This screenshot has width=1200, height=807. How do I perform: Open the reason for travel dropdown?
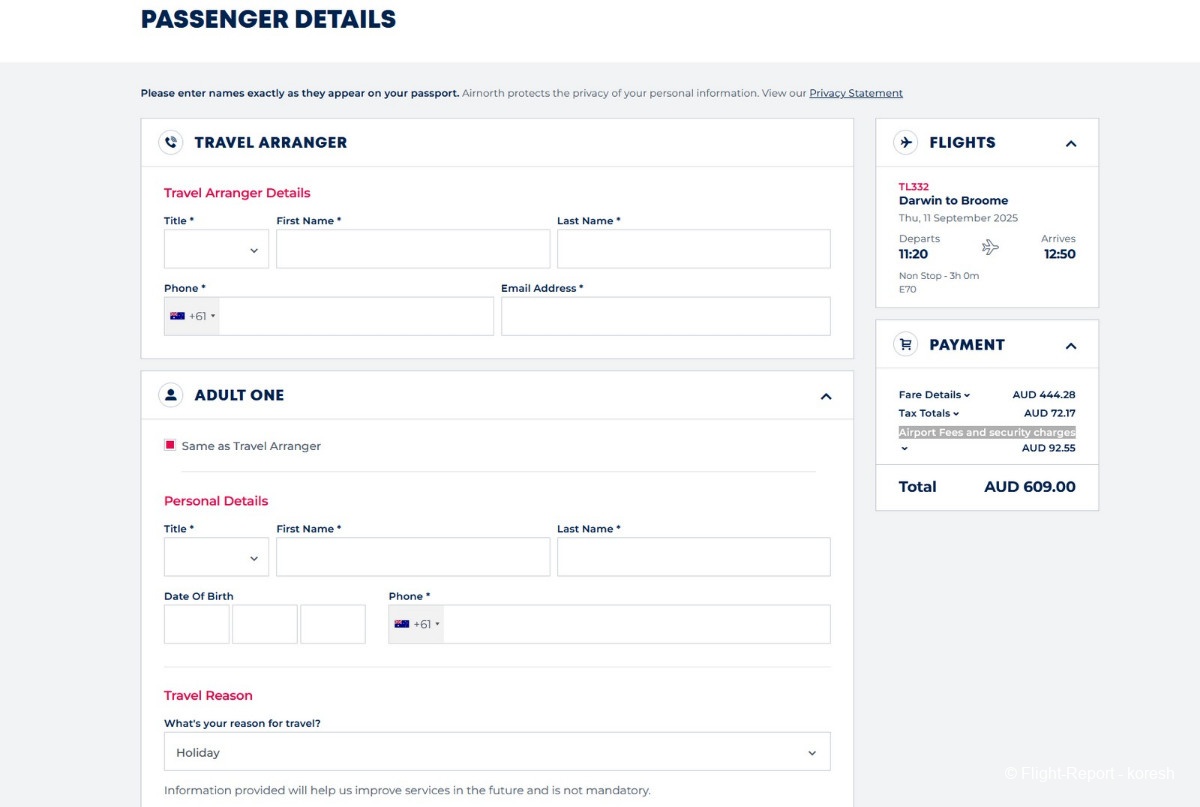(497, 752)
